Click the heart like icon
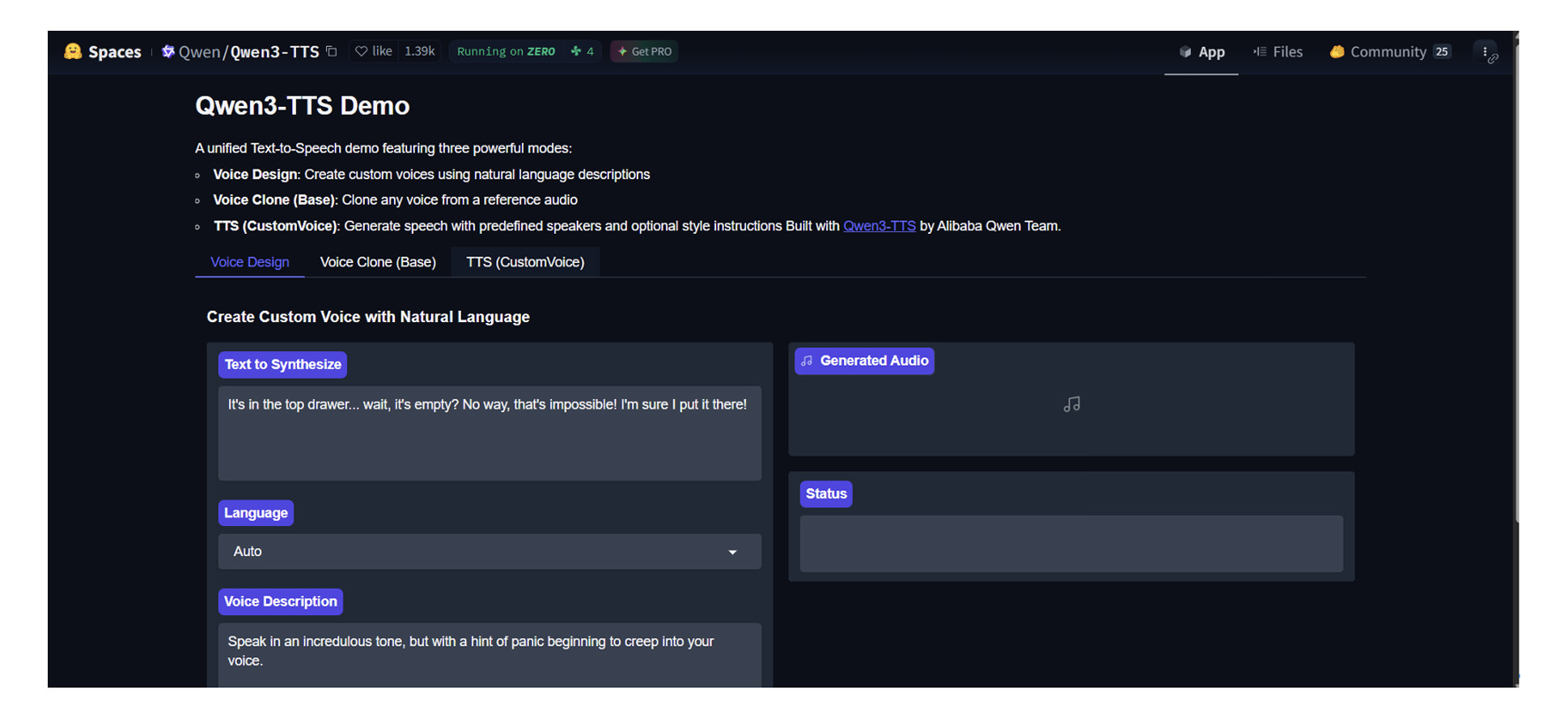1568x722 pixels. [x=362, y=51]
